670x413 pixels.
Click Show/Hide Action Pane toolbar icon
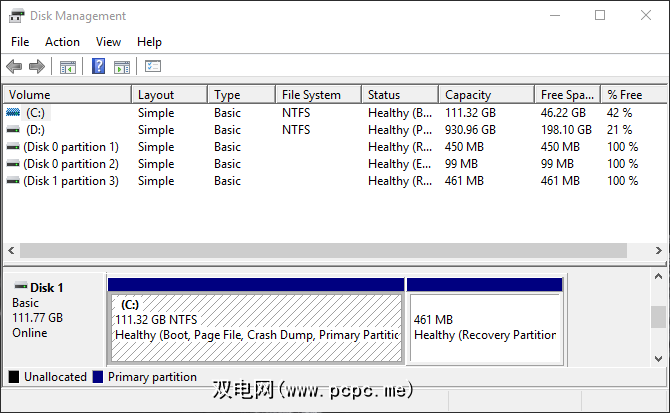click(x=122, y=67)
